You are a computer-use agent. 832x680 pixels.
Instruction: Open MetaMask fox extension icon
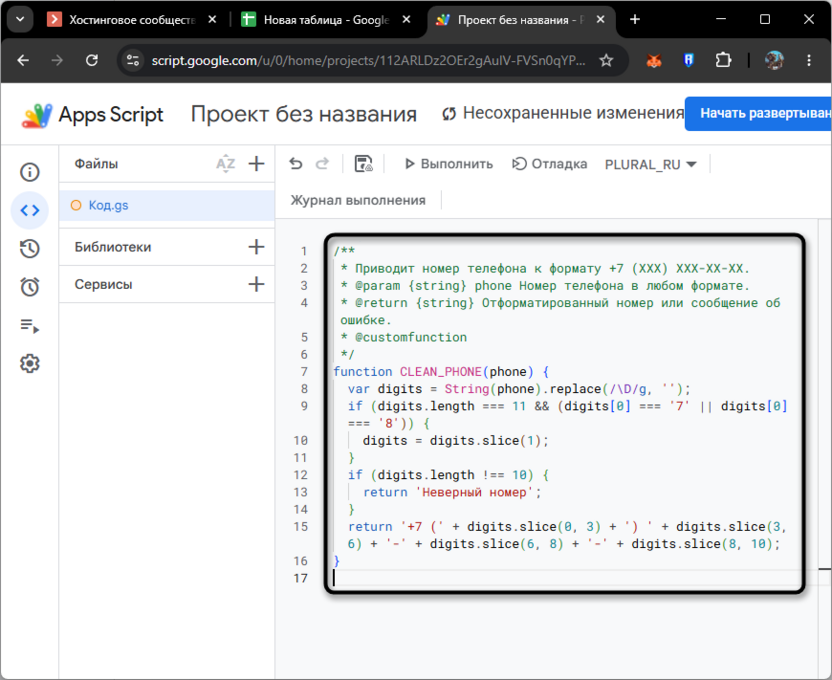tap(654, 60)
